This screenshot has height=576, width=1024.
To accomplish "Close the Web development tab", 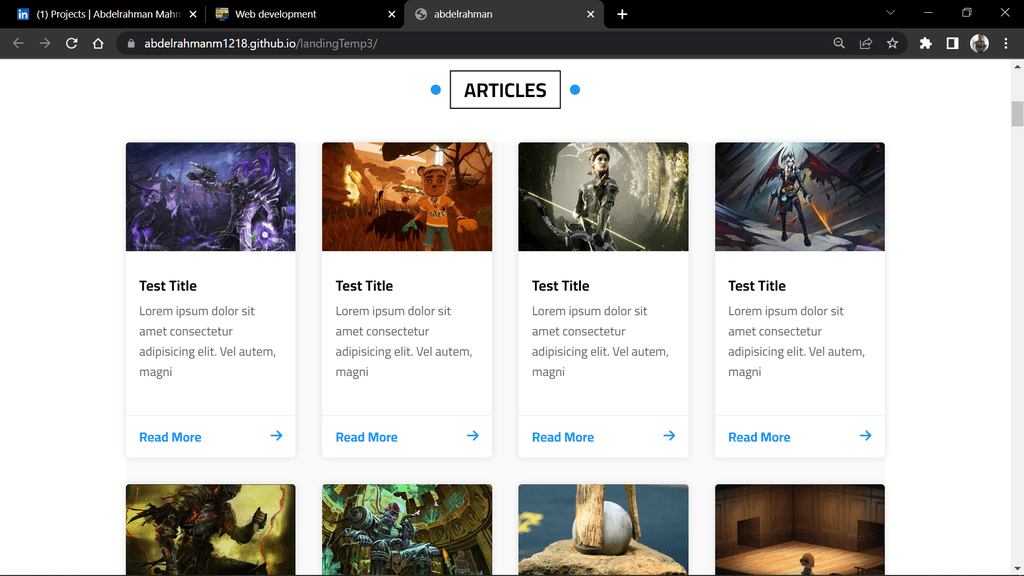I will click(391, 14).
